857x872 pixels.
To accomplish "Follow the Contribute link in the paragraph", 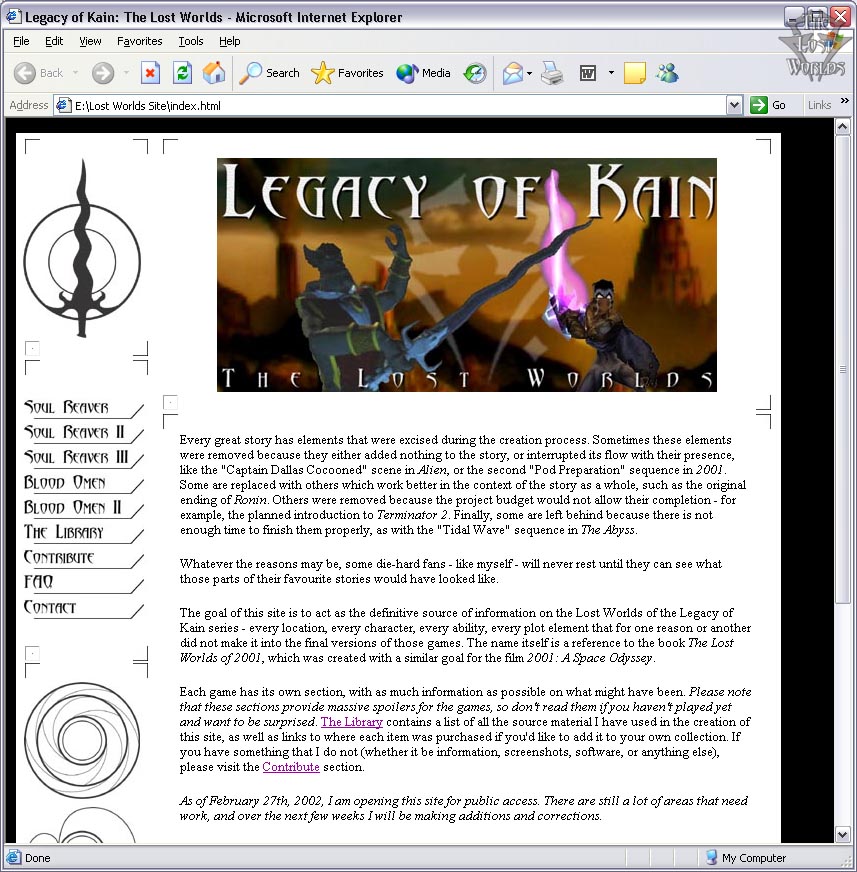I will [x=291, y=767].
